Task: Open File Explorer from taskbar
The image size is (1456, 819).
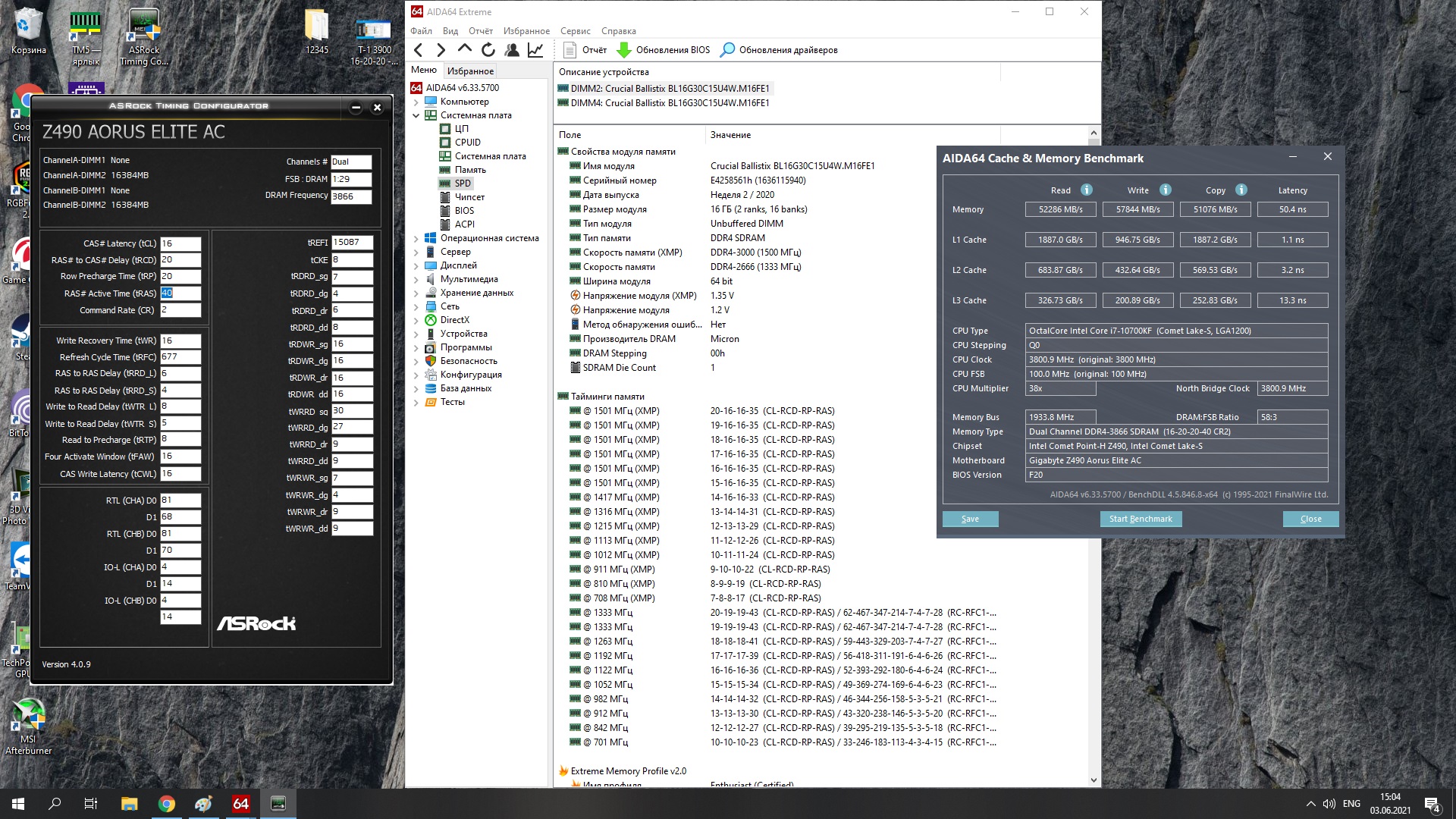Action: 129,804
